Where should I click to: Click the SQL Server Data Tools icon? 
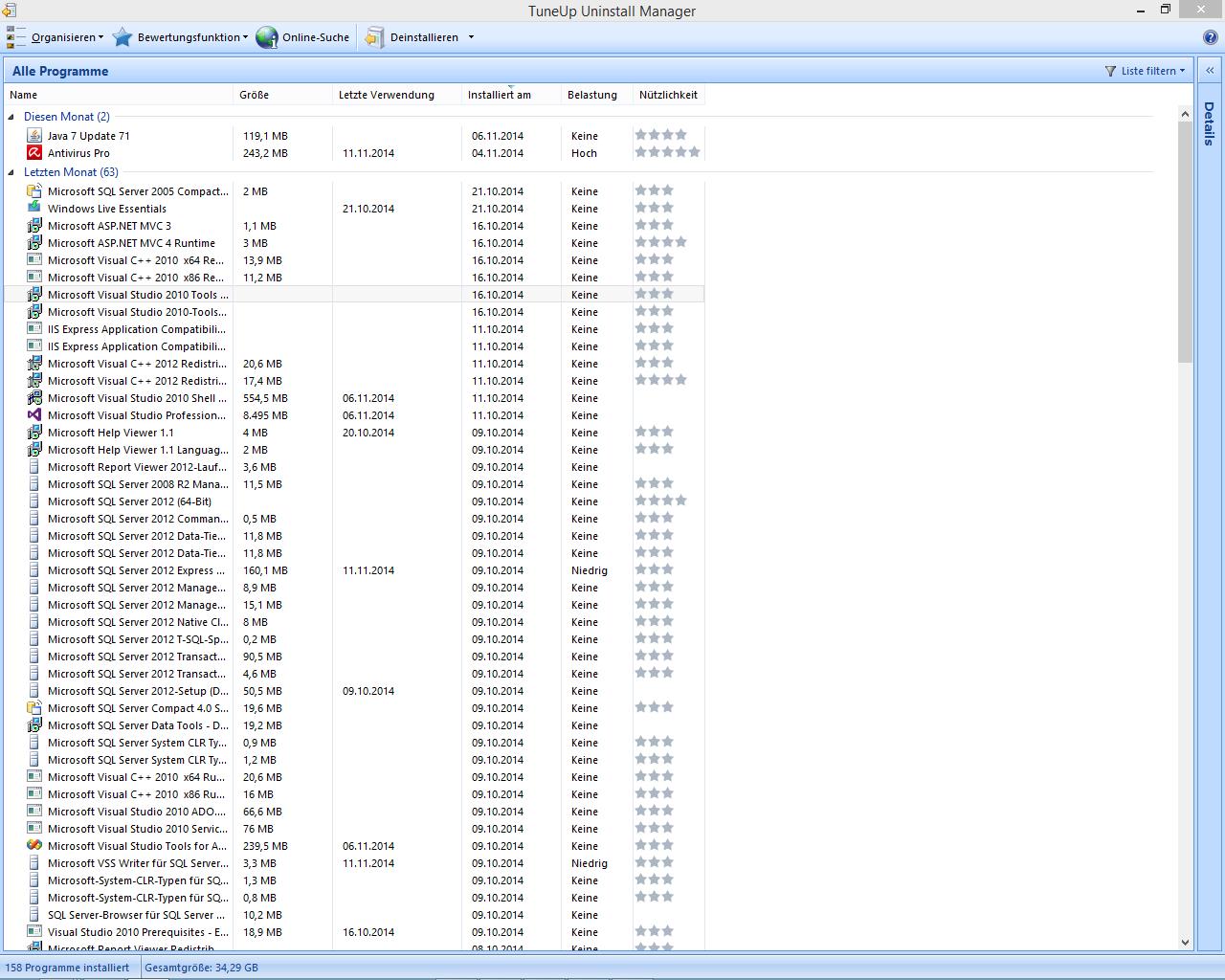pos(34,725)
